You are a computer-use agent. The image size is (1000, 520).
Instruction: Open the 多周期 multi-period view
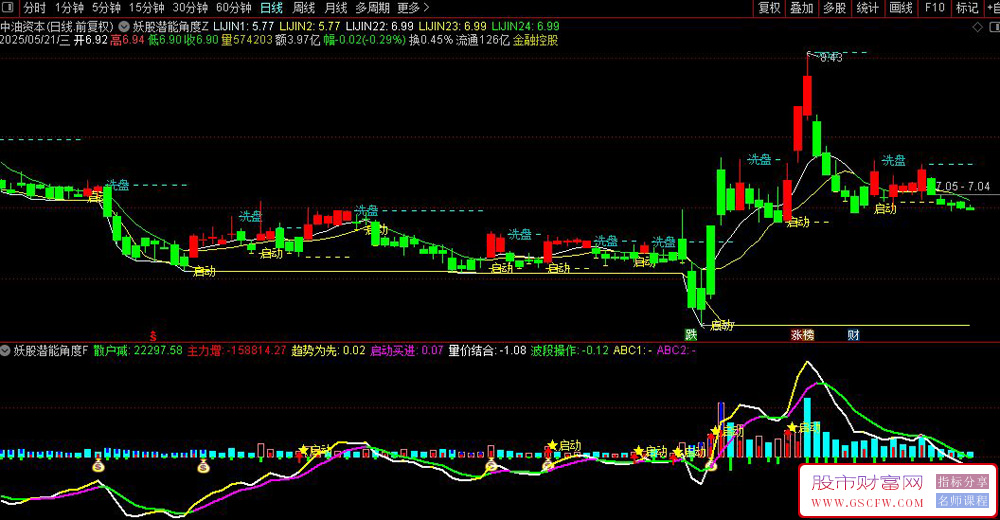(372, 8)
